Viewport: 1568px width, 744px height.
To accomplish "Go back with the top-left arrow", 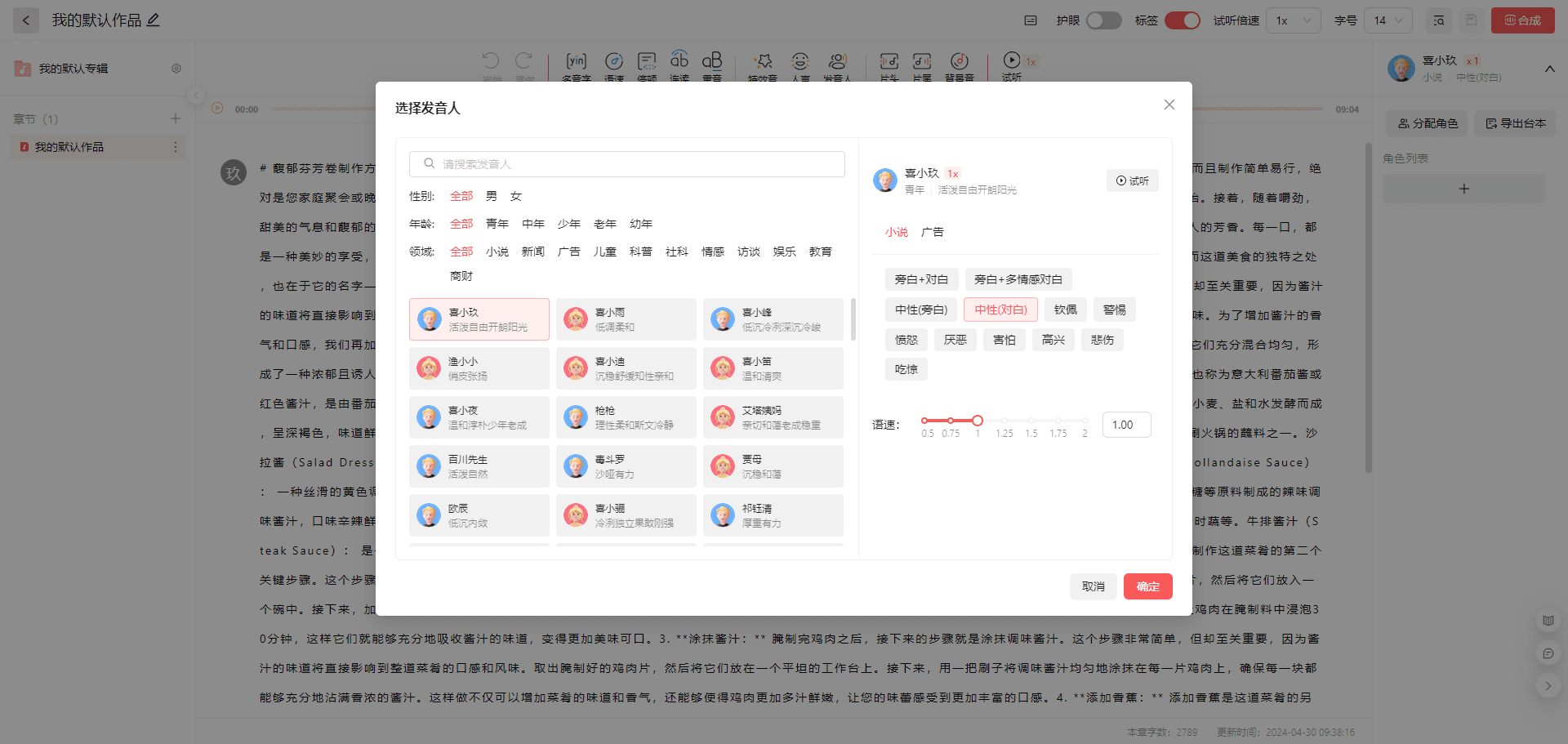I will click(26, 20).
